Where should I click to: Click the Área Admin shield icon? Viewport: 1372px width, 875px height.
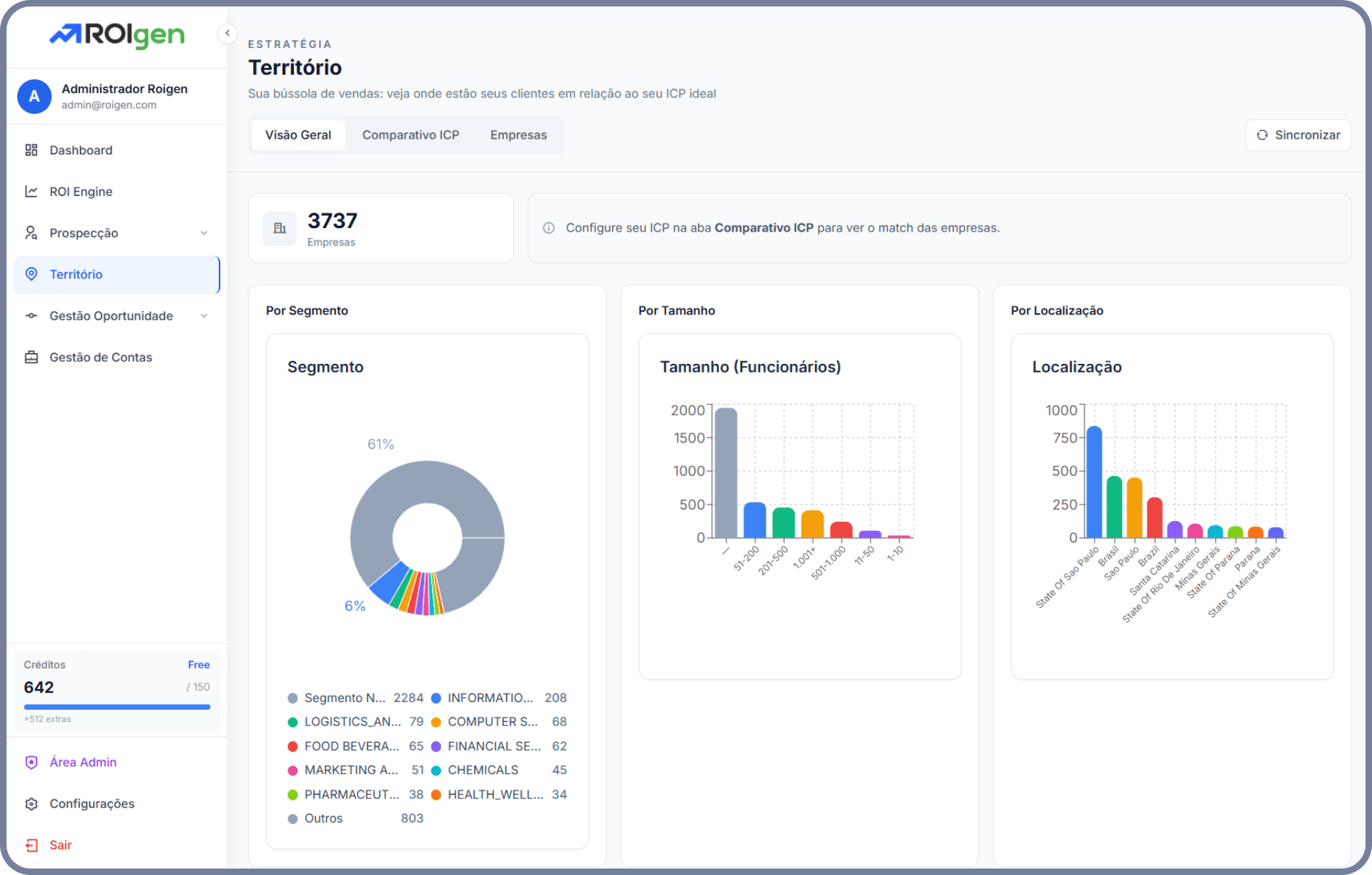pos(31,762)
